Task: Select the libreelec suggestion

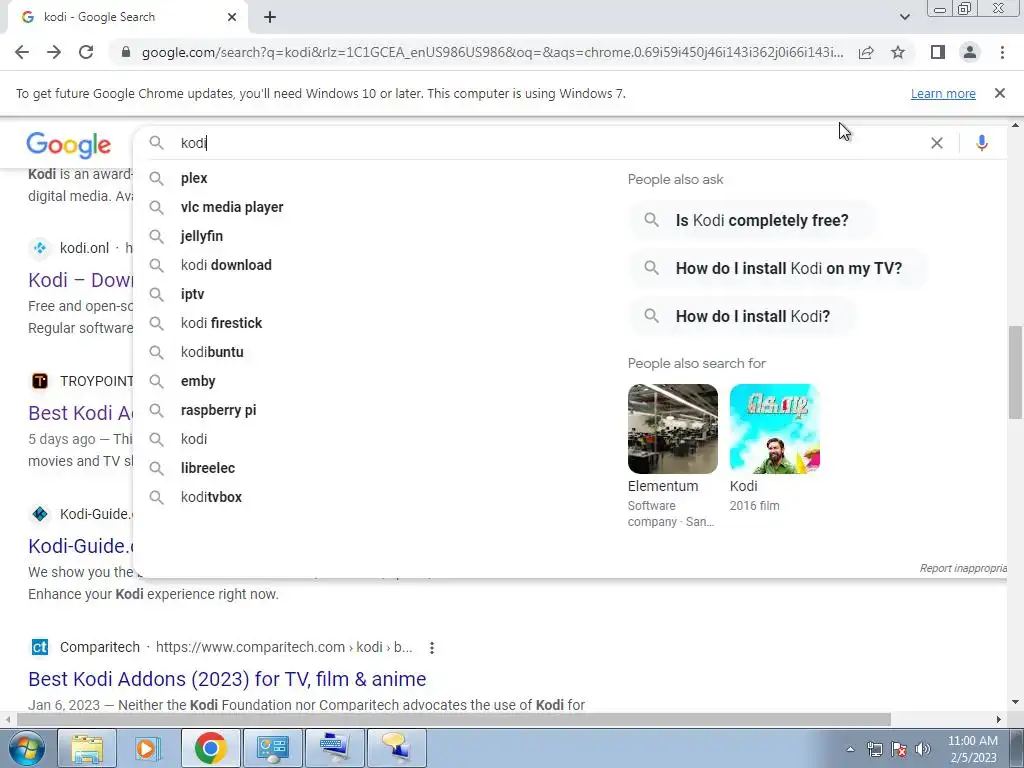Action: coord(208,468)
